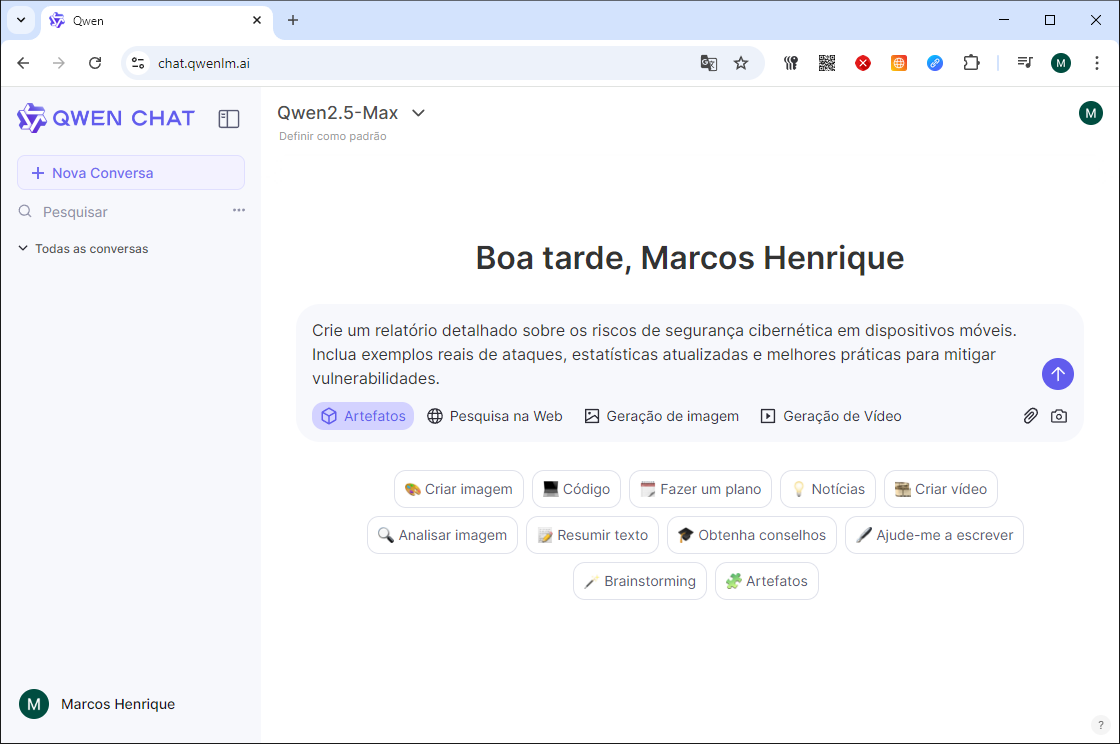
Task: Enable Pesquisa na Web mode
Action: tap(494, 416)
